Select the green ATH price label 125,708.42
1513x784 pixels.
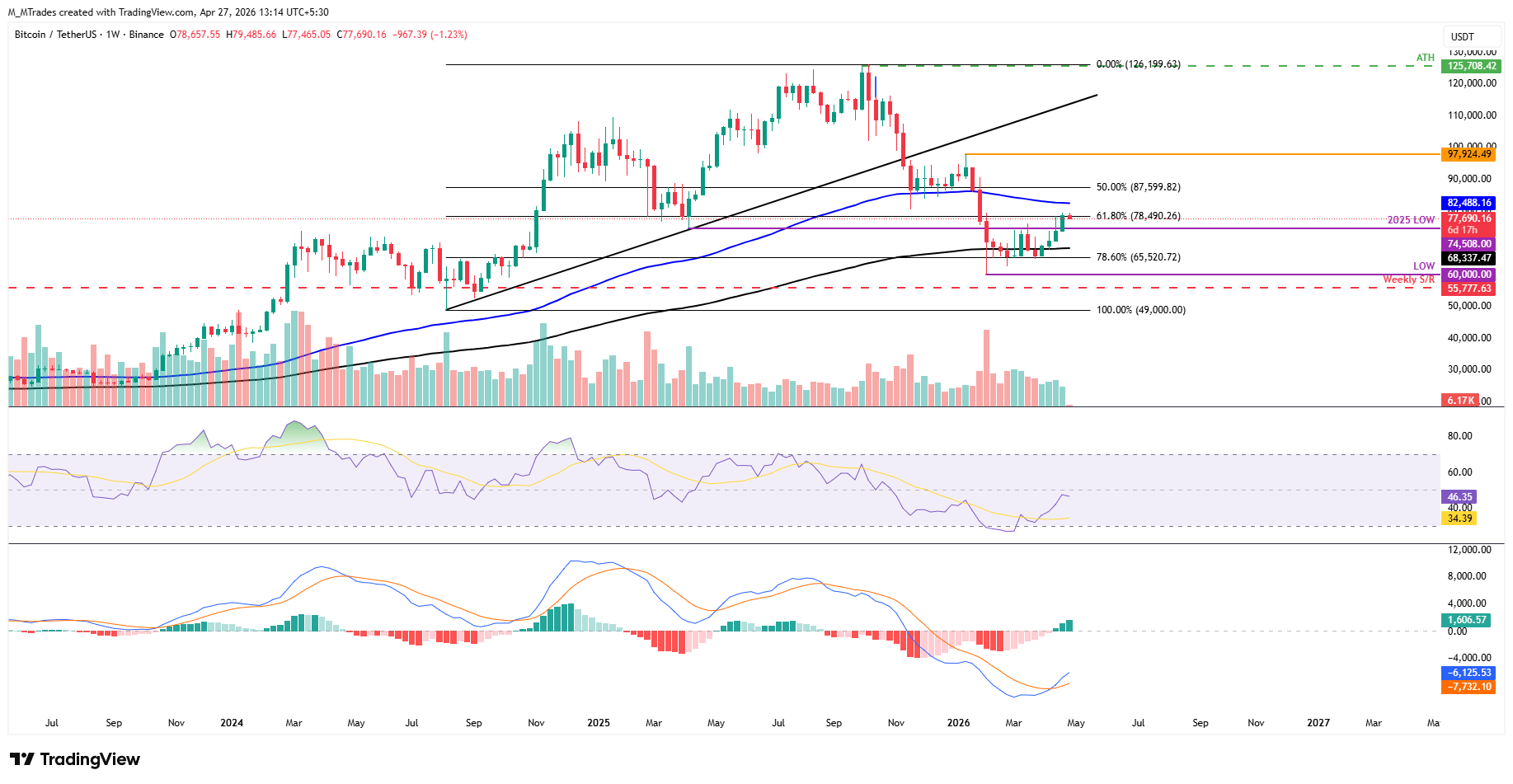1470,66
